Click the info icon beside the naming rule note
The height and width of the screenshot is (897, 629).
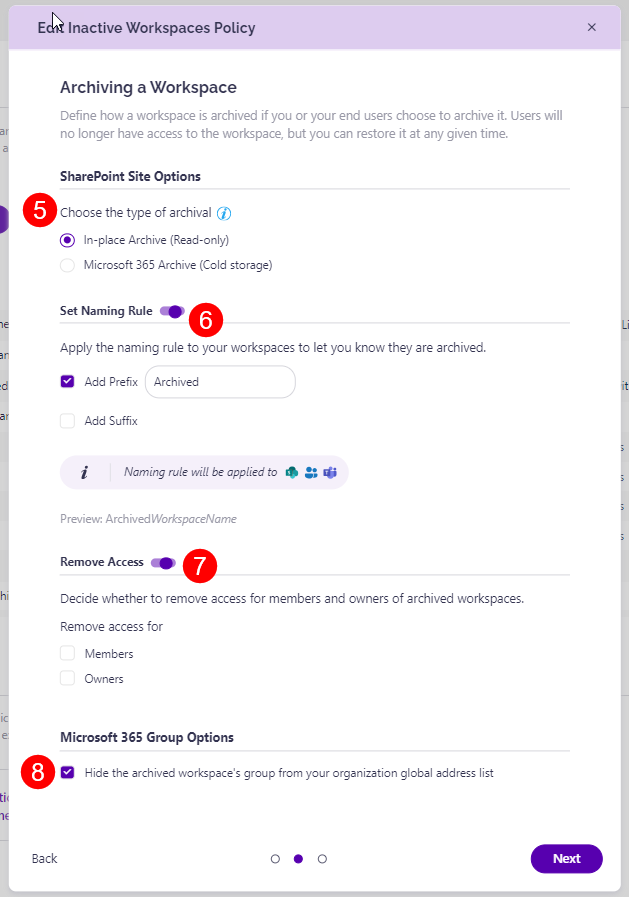(x=83, y=471)
